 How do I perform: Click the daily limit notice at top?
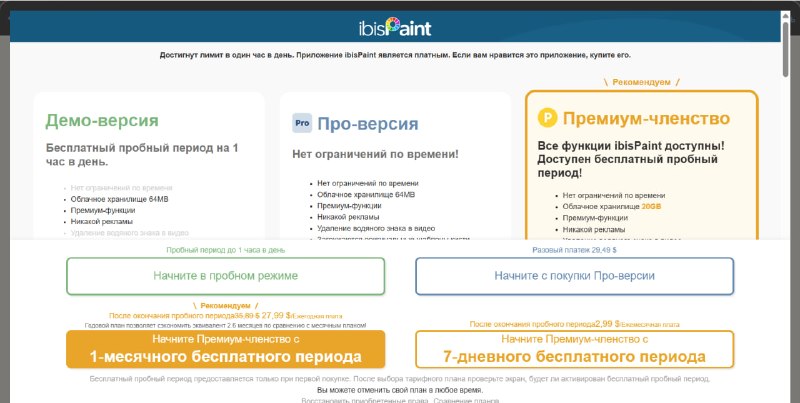coord(395,55)
